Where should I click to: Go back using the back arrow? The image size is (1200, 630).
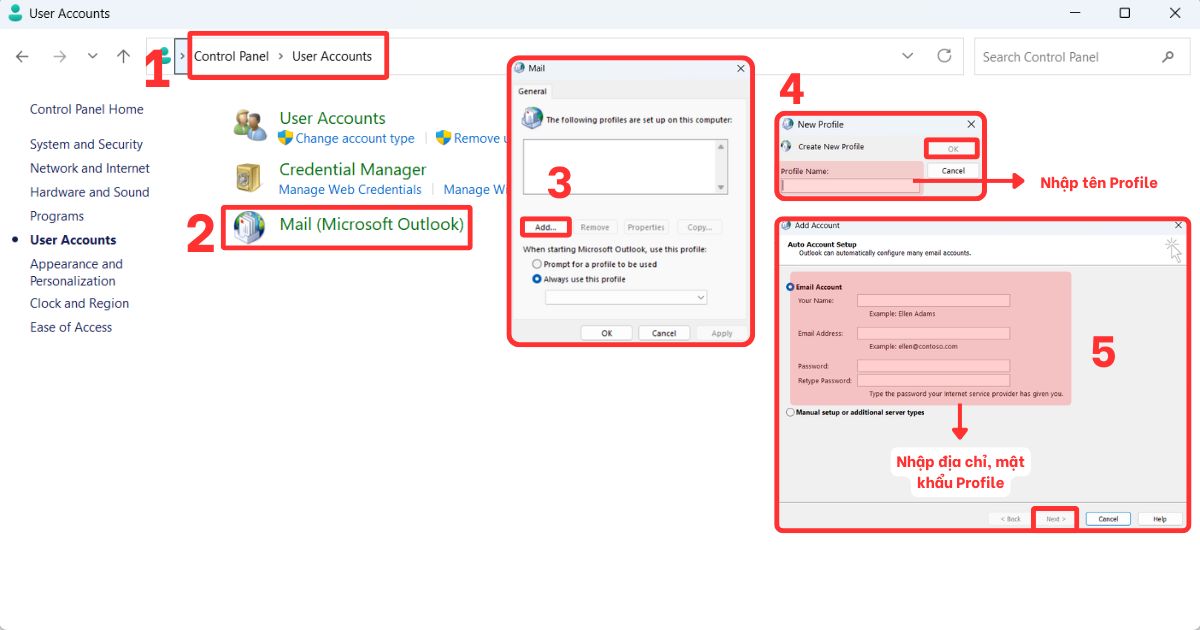tap(22, 57)
